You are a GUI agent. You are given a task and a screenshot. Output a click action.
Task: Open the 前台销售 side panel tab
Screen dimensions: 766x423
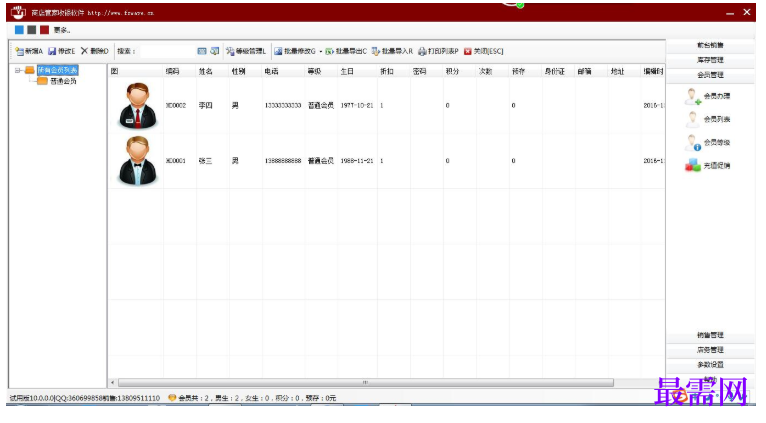pos(710,45)
